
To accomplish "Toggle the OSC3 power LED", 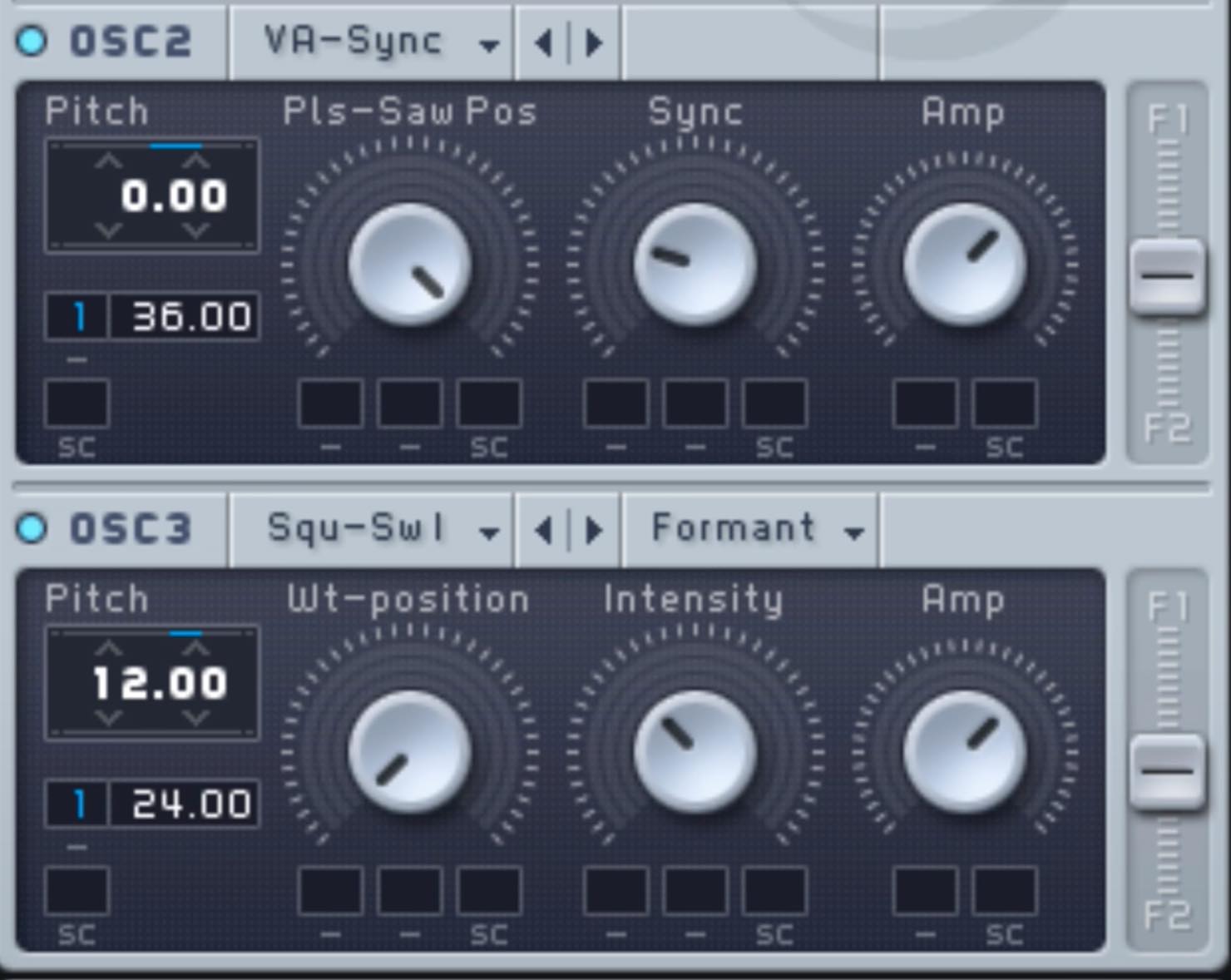I will point(32,528).
